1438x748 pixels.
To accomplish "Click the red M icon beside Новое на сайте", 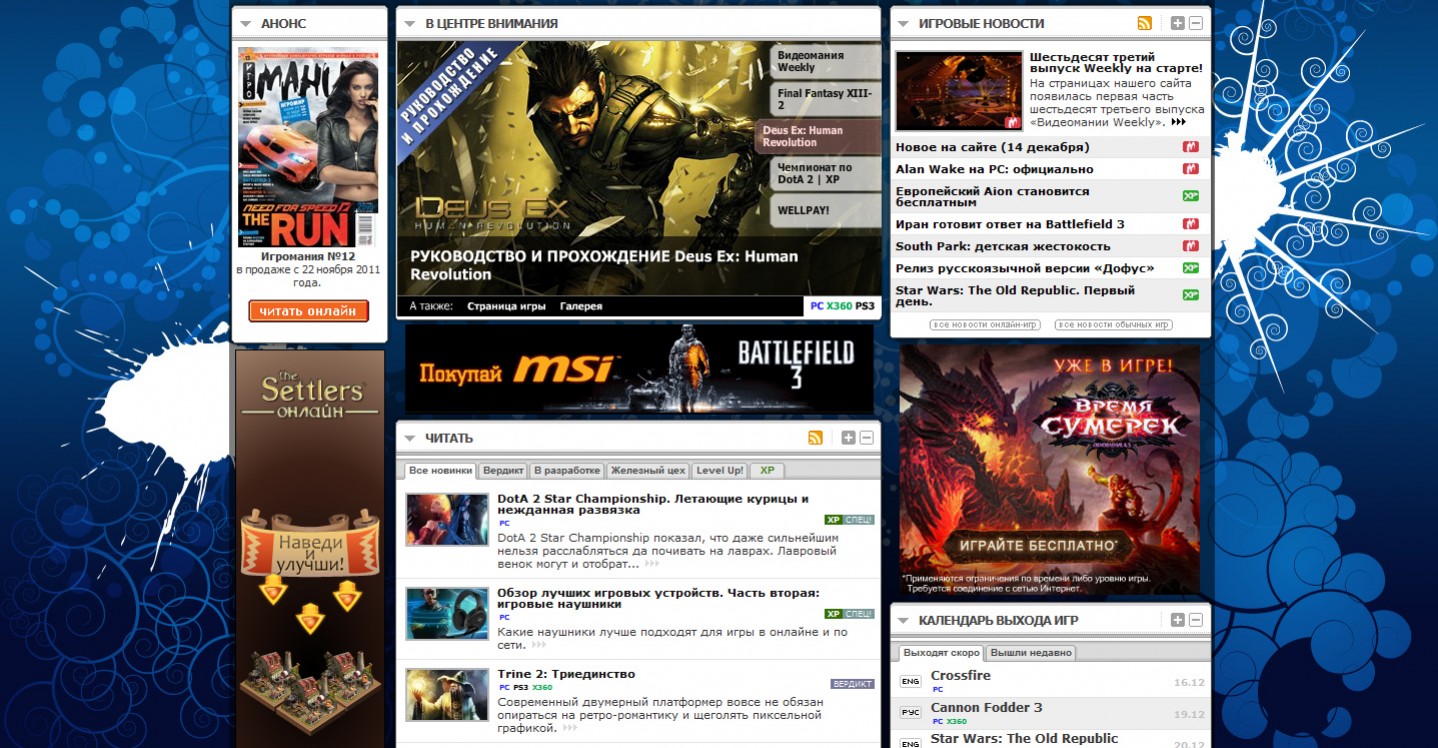I will click(1190, 146).
